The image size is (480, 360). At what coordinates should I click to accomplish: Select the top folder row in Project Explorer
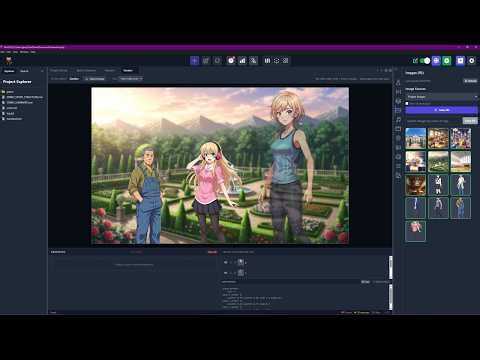(23, 92)
